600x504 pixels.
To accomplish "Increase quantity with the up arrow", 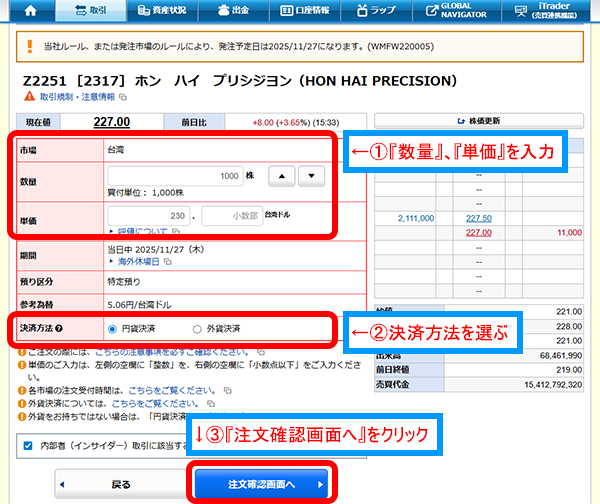I will 284,176.
